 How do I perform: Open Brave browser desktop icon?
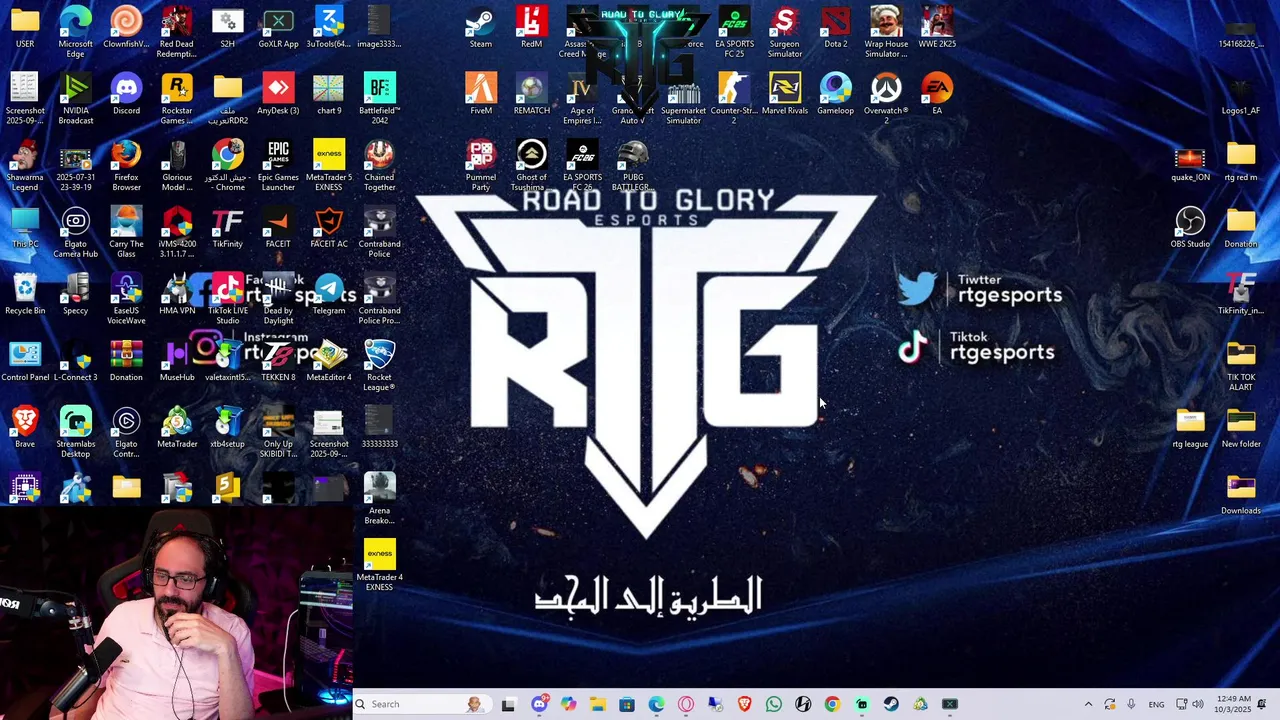point(25,427)
